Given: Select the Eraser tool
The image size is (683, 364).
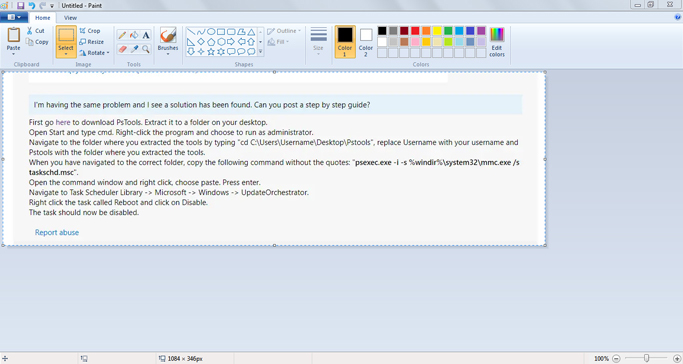Looking at the screenshot, I should pyautogui.click(x=122, y=49).
